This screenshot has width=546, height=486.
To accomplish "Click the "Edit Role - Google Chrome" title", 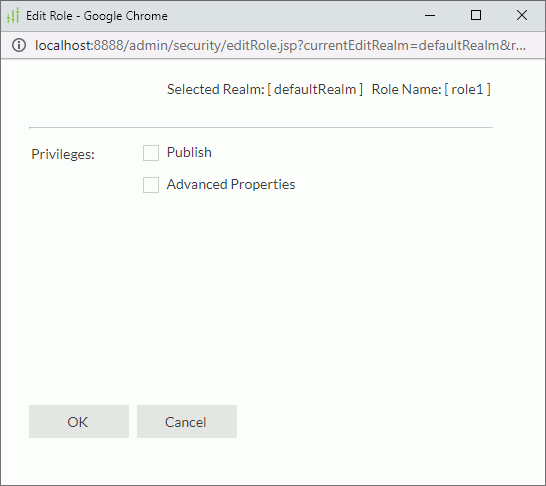I will coord(97,16).
